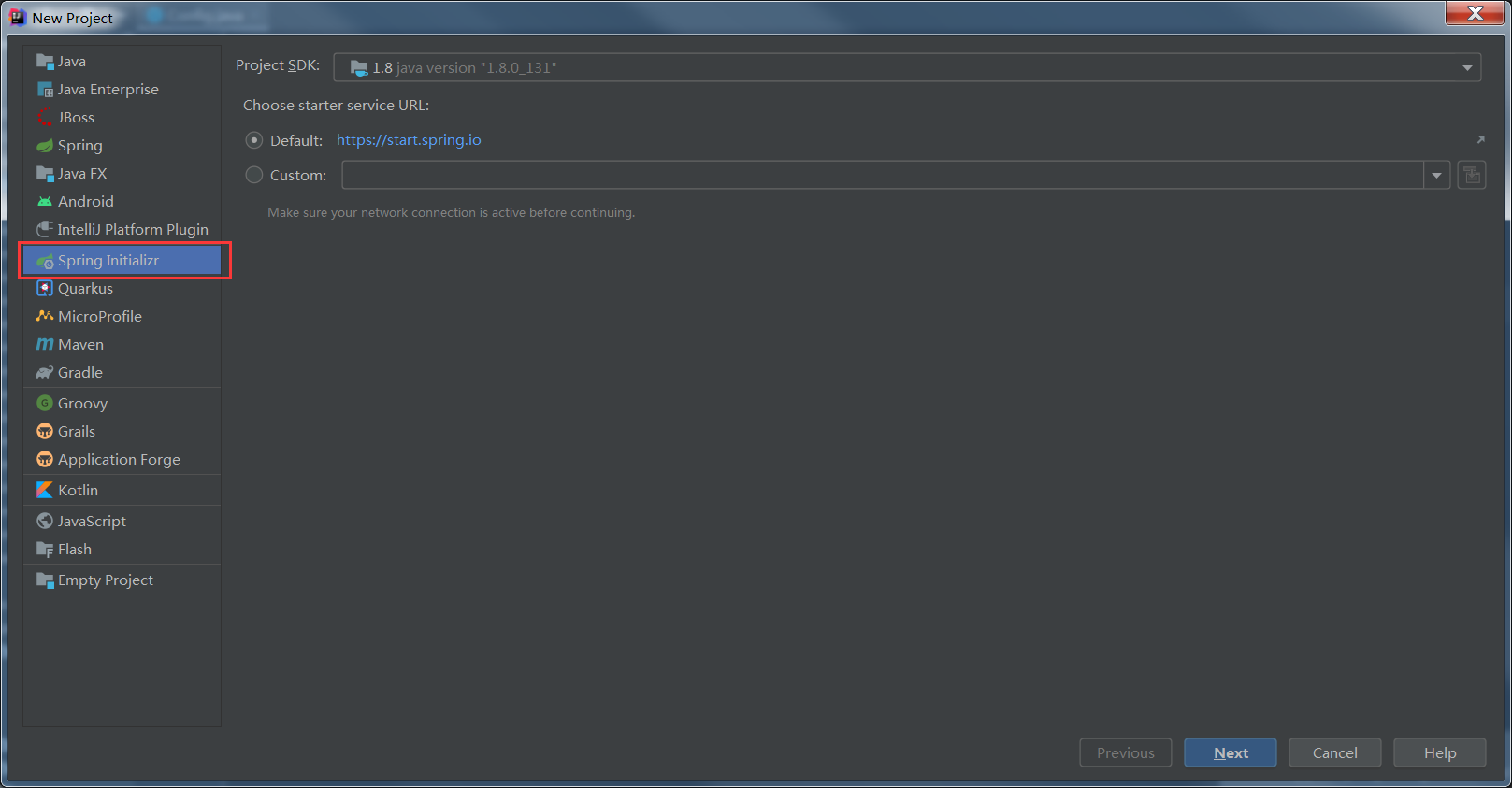This screenshot has height=788, width=1512.
Task: Click the Custom URL input field
Action: [883, 175]
